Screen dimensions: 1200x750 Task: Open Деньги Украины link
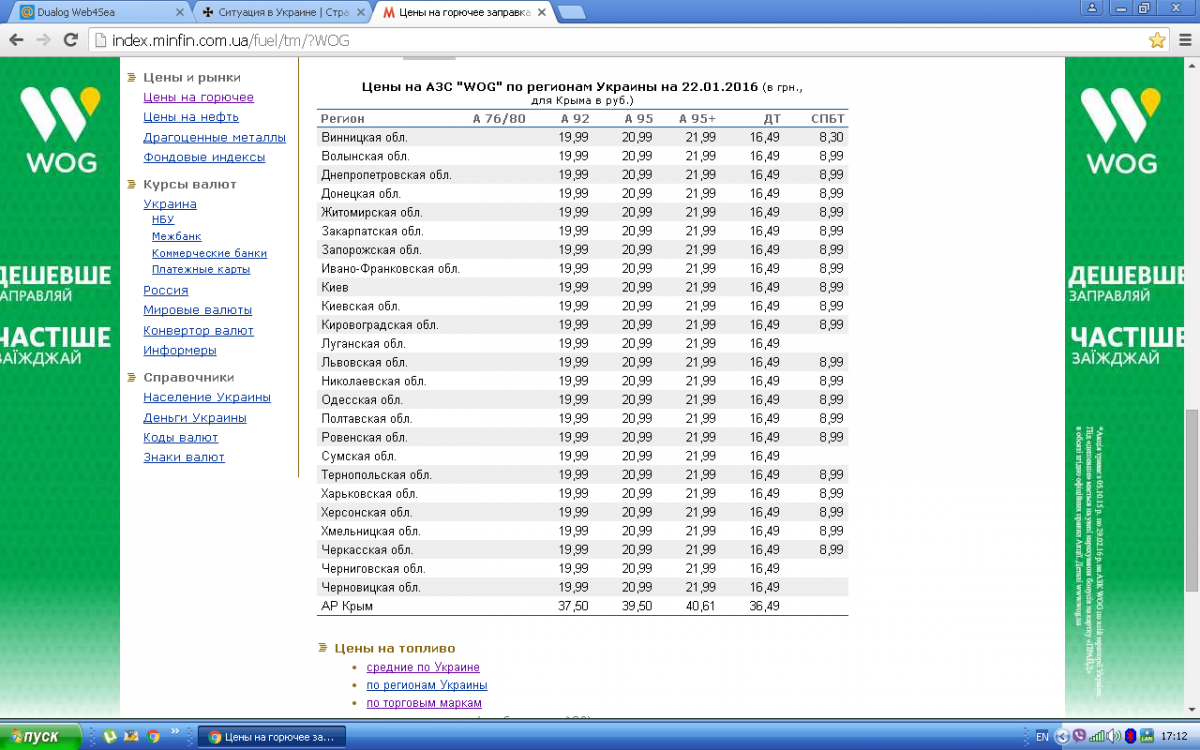pos(195,418)
